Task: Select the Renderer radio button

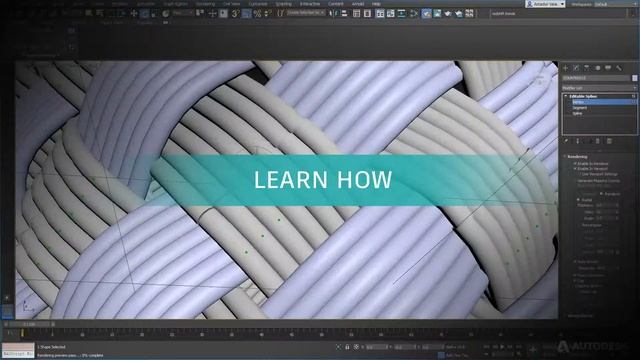Action: tap(602, 193)
